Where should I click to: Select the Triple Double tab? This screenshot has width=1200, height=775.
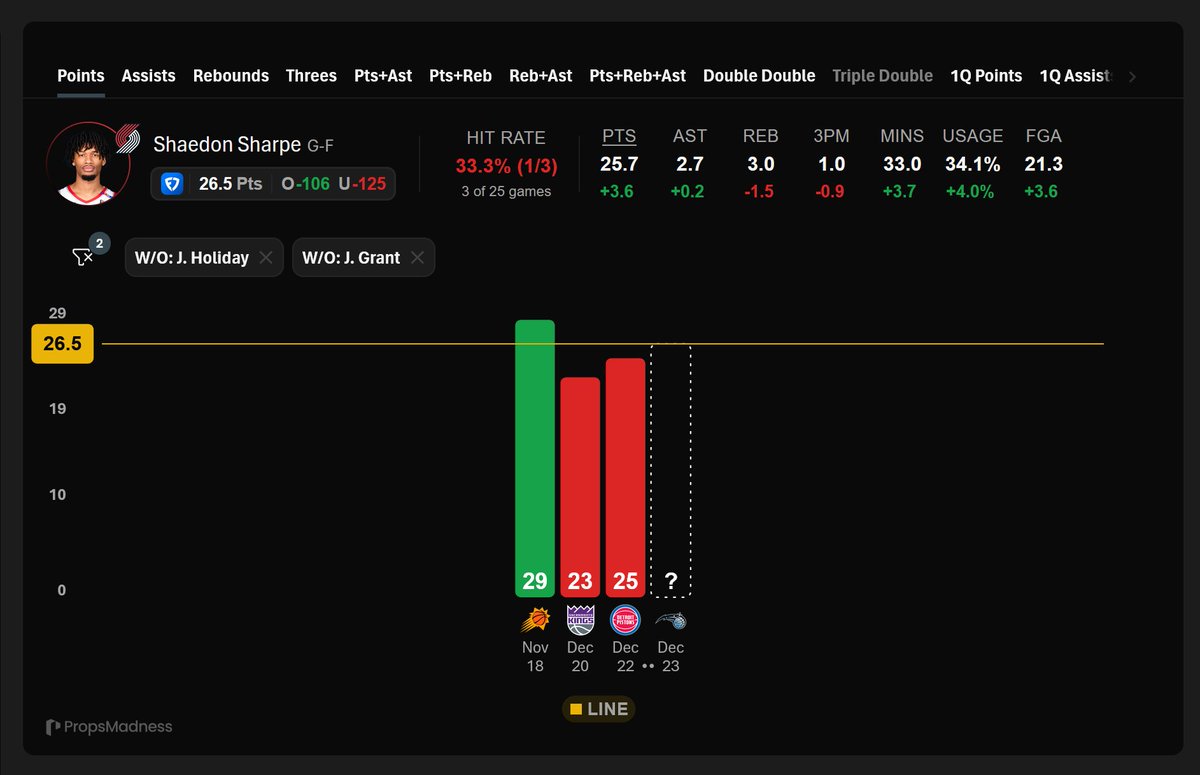coord(883,76)
